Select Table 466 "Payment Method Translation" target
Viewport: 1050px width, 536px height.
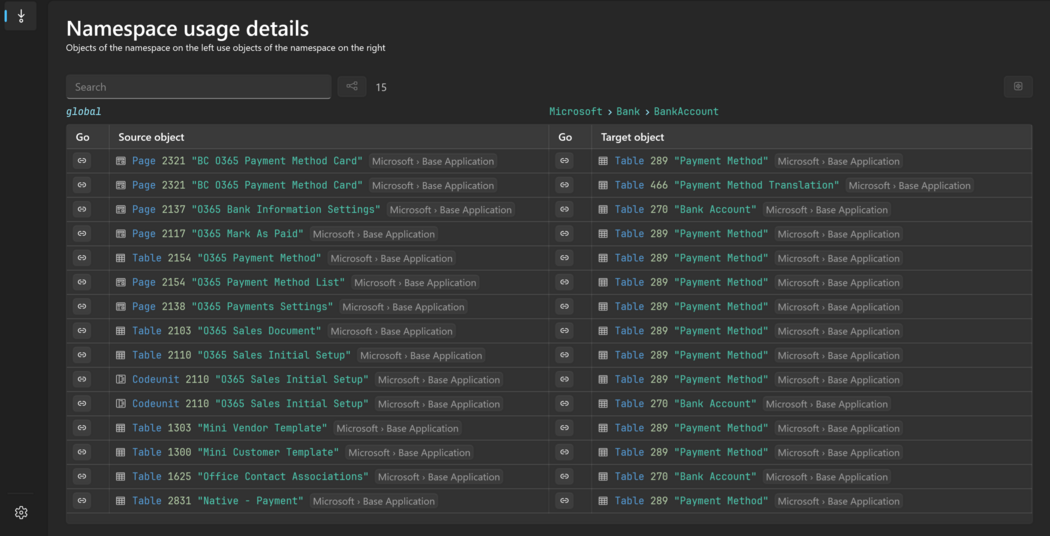tap(727, 186)
